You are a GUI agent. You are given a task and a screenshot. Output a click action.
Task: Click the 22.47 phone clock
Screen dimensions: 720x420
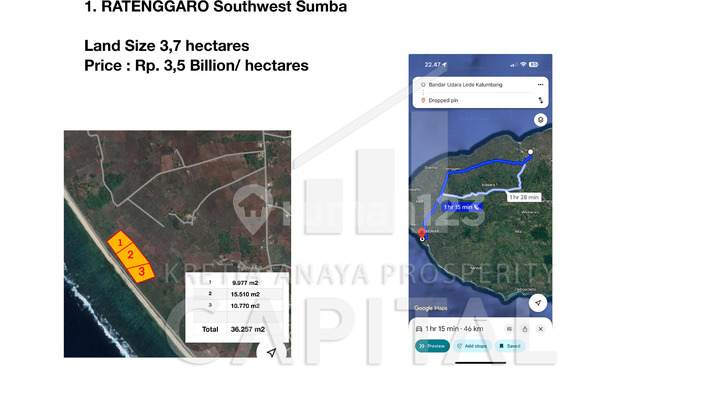click(432, 65)
